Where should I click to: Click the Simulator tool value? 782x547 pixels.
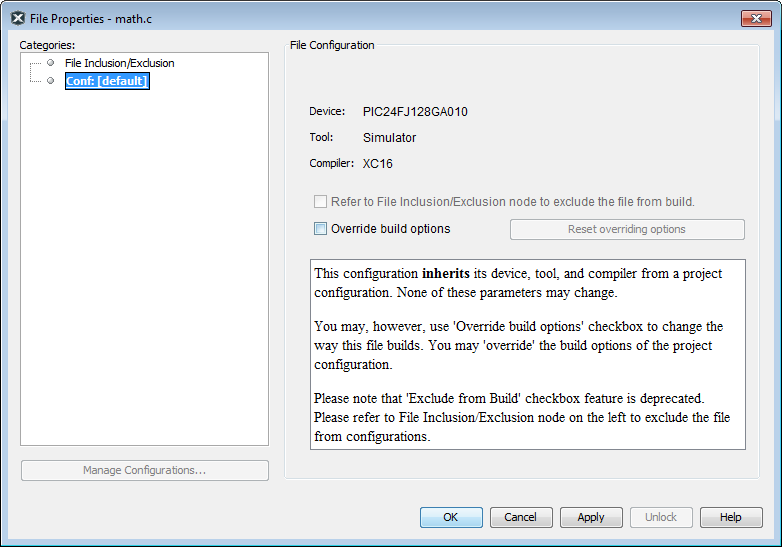tap(389, 138)
